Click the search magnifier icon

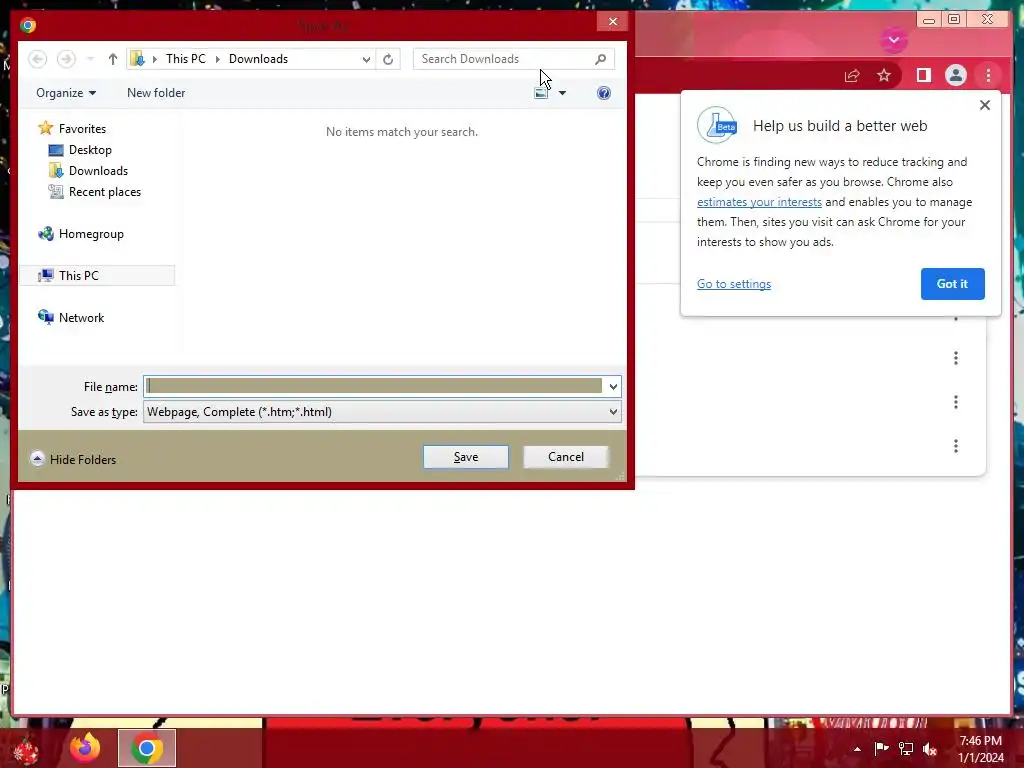pos(600,59)
